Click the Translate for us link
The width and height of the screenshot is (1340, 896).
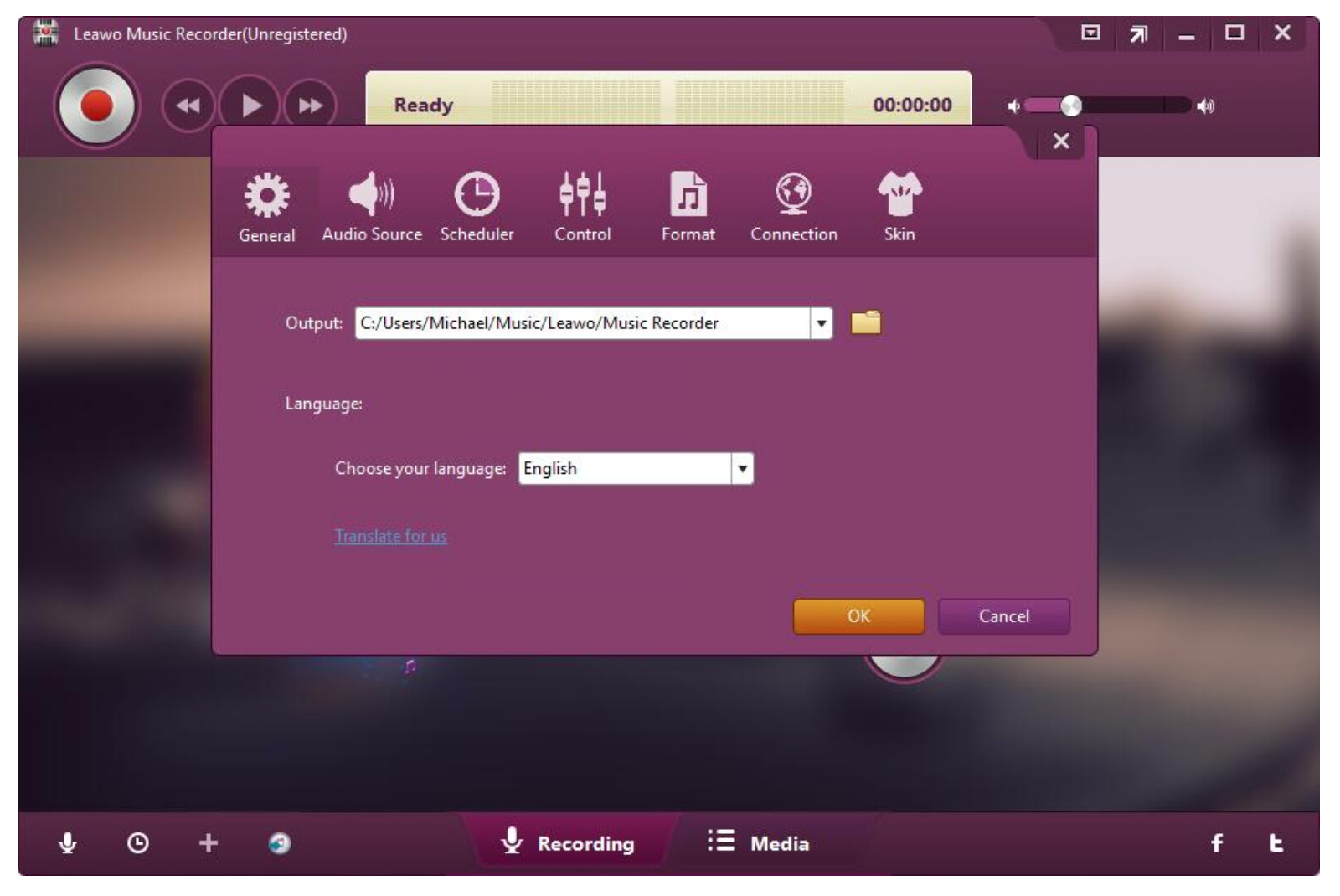[391, 536]
